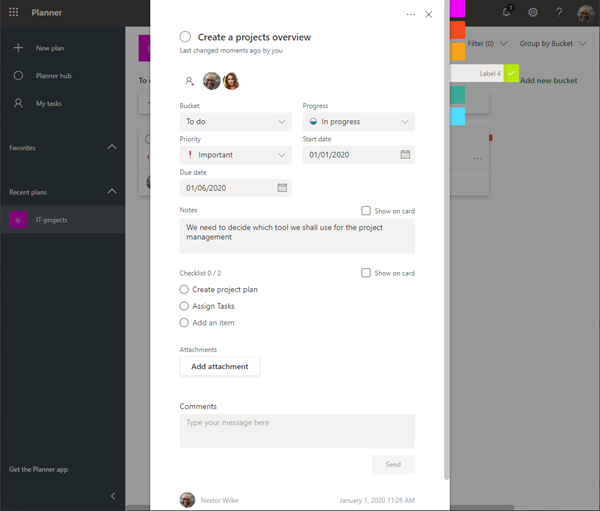Click the Add attachment button
The width and height of the screenshot is (600, 511).
220,366
